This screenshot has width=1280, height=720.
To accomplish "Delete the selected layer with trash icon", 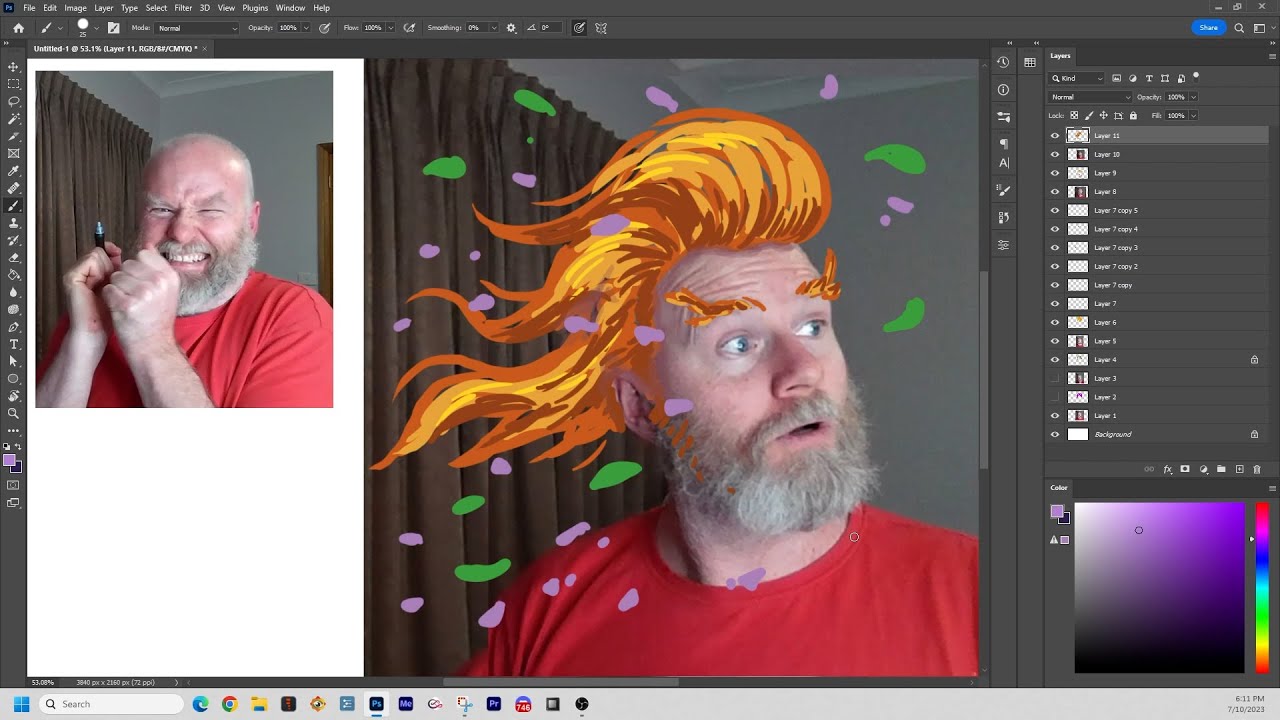I will [1257, 469].
